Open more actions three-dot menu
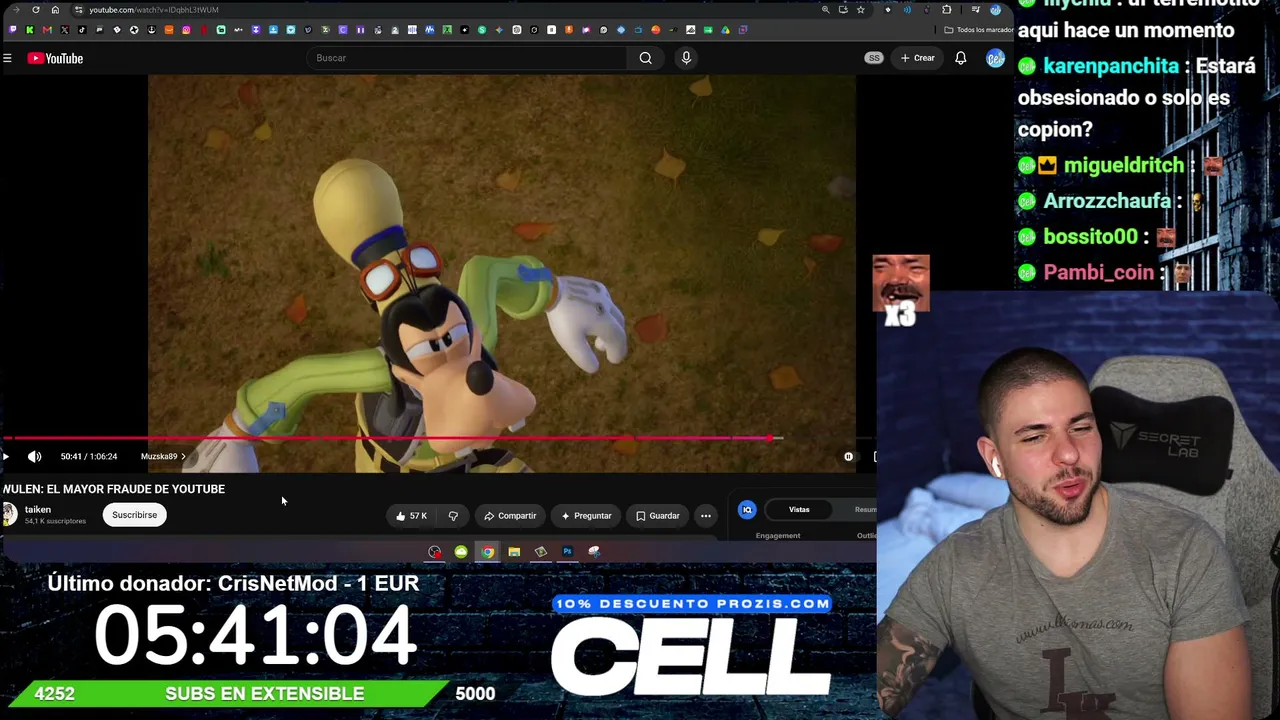Viewport: 1280px width, 720px height. (x=706, y=516)
